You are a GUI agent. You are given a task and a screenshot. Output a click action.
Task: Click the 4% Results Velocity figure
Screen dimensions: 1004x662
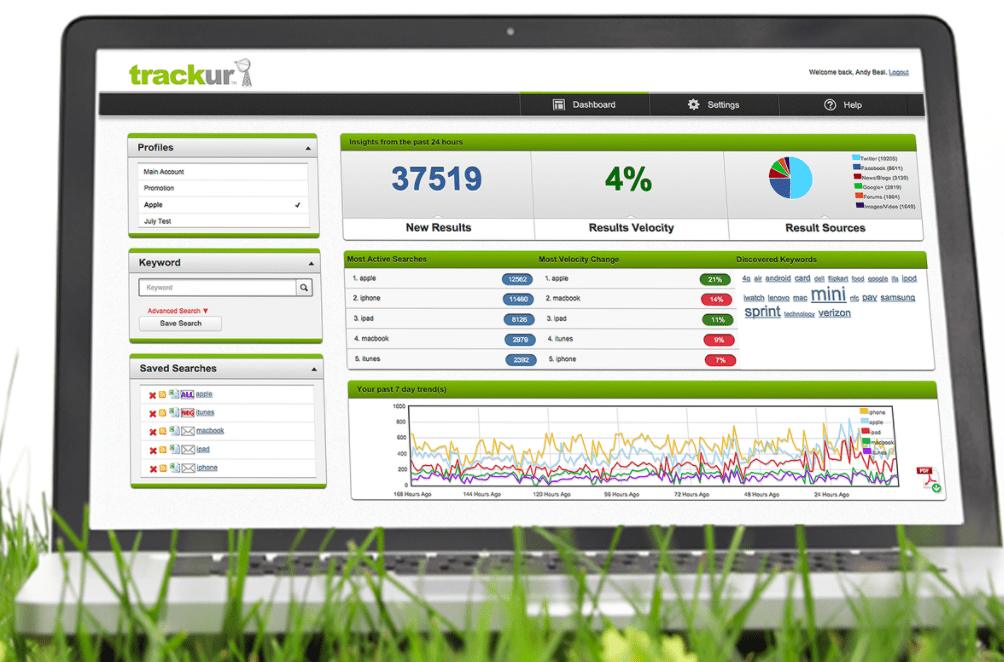pos(628,179)
